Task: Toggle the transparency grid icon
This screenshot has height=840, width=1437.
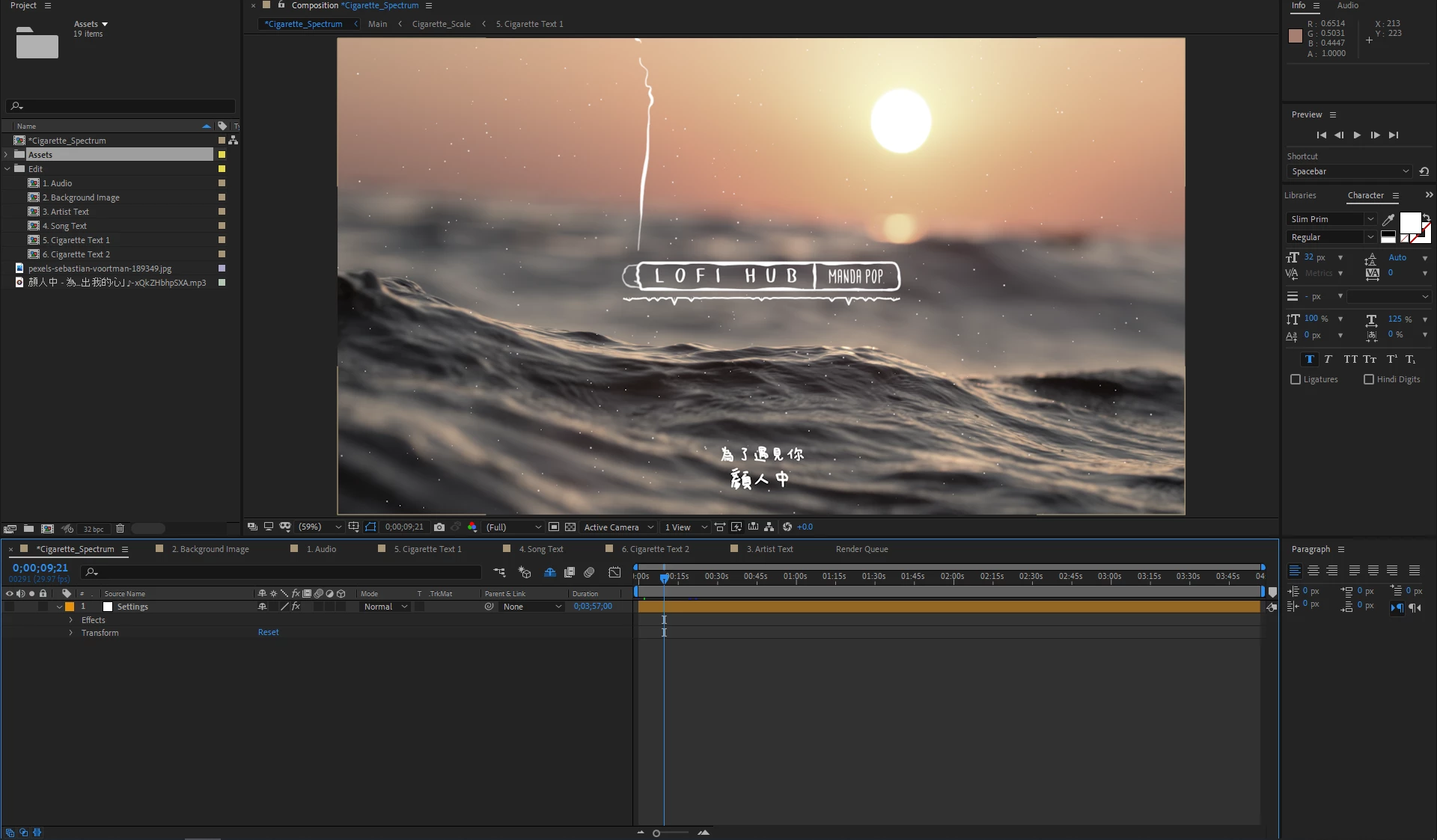Action: point(570,527)
